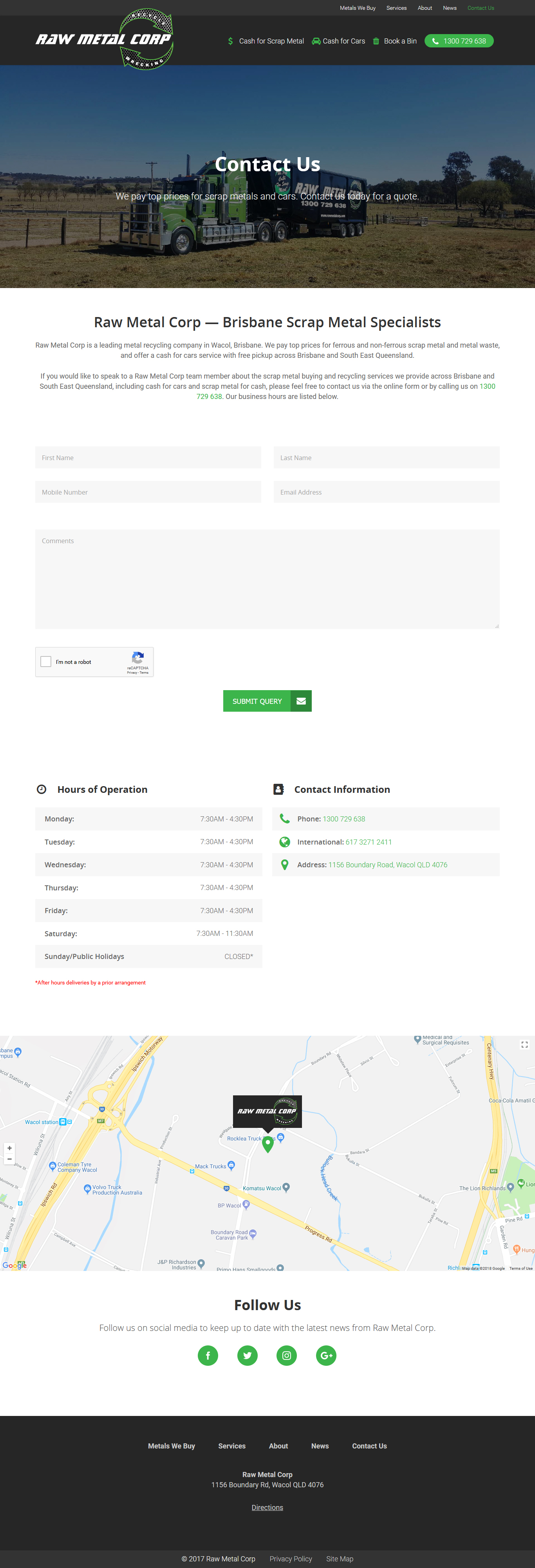Screen dimensions: 535x1568
Task: Click International number 617 3271 2411
Action: pyautogui.click(x=369, y=843)
